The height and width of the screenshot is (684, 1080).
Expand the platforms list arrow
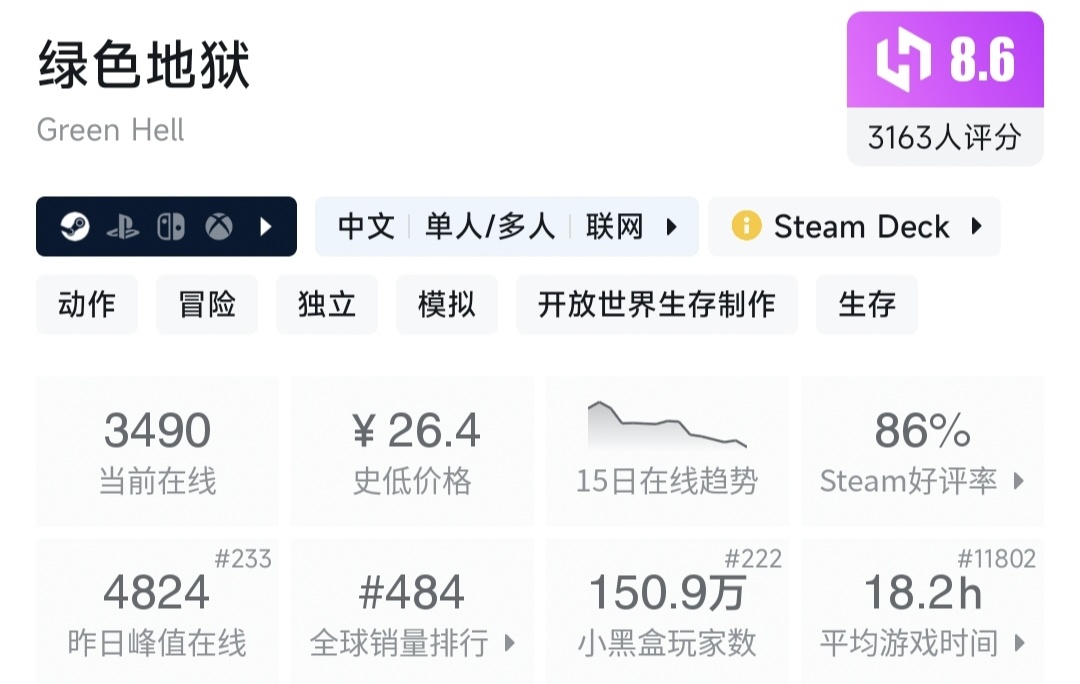[x=266, y=227]
